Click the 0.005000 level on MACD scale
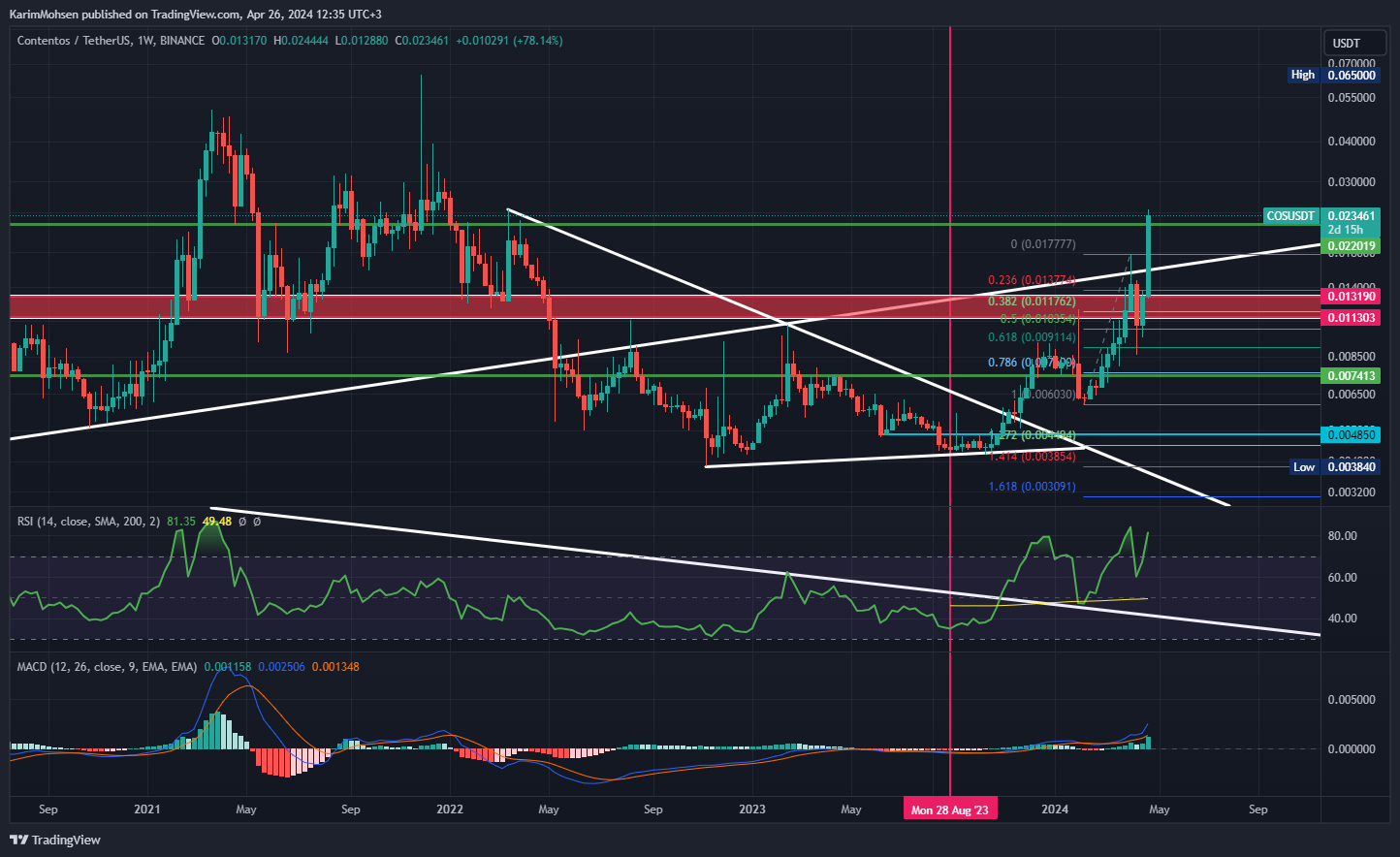 pyautogui.click(x=1352, y=700)
